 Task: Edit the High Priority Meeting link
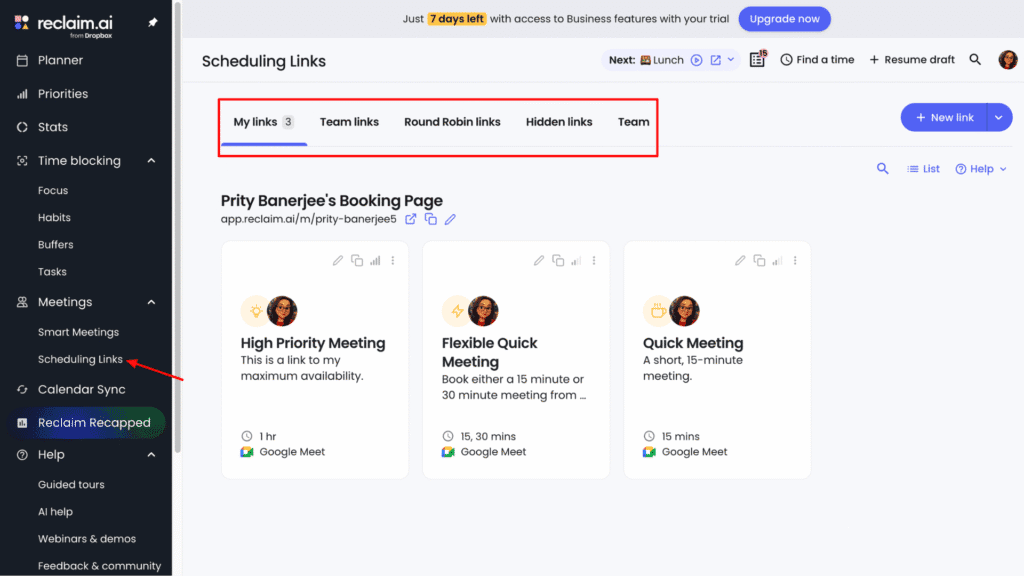(338, 260)
